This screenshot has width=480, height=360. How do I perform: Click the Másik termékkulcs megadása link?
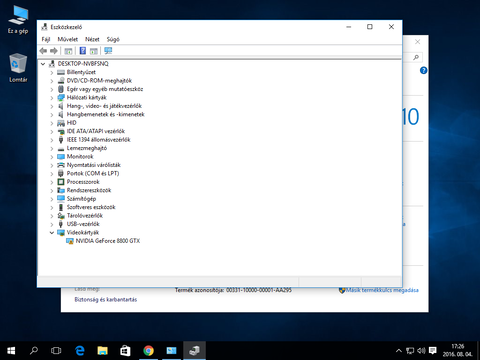click(382, 290)
